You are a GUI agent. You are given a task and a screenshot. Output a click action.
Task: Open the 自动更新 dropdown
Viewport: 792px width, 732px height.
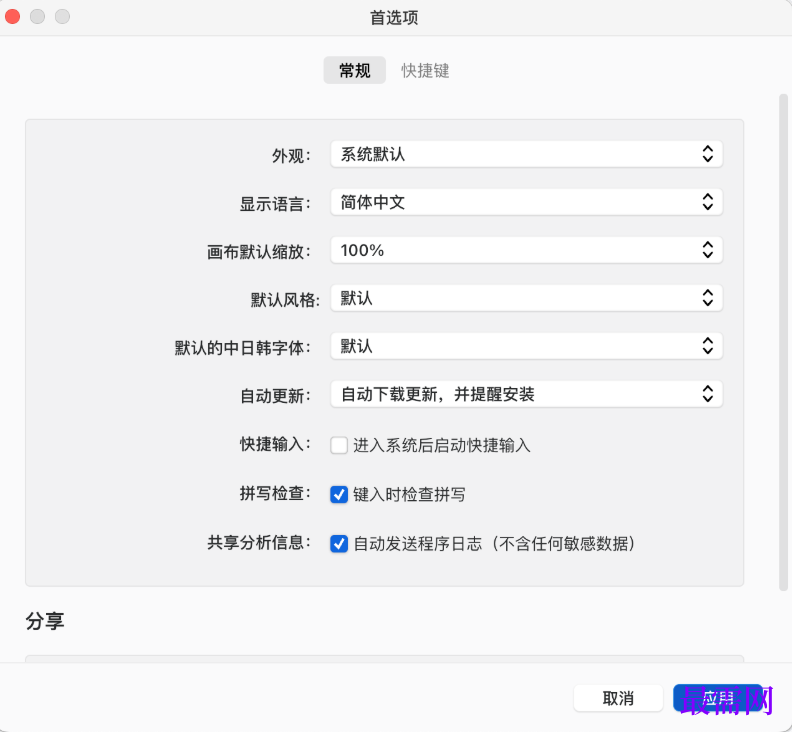(x=526, y=394)
